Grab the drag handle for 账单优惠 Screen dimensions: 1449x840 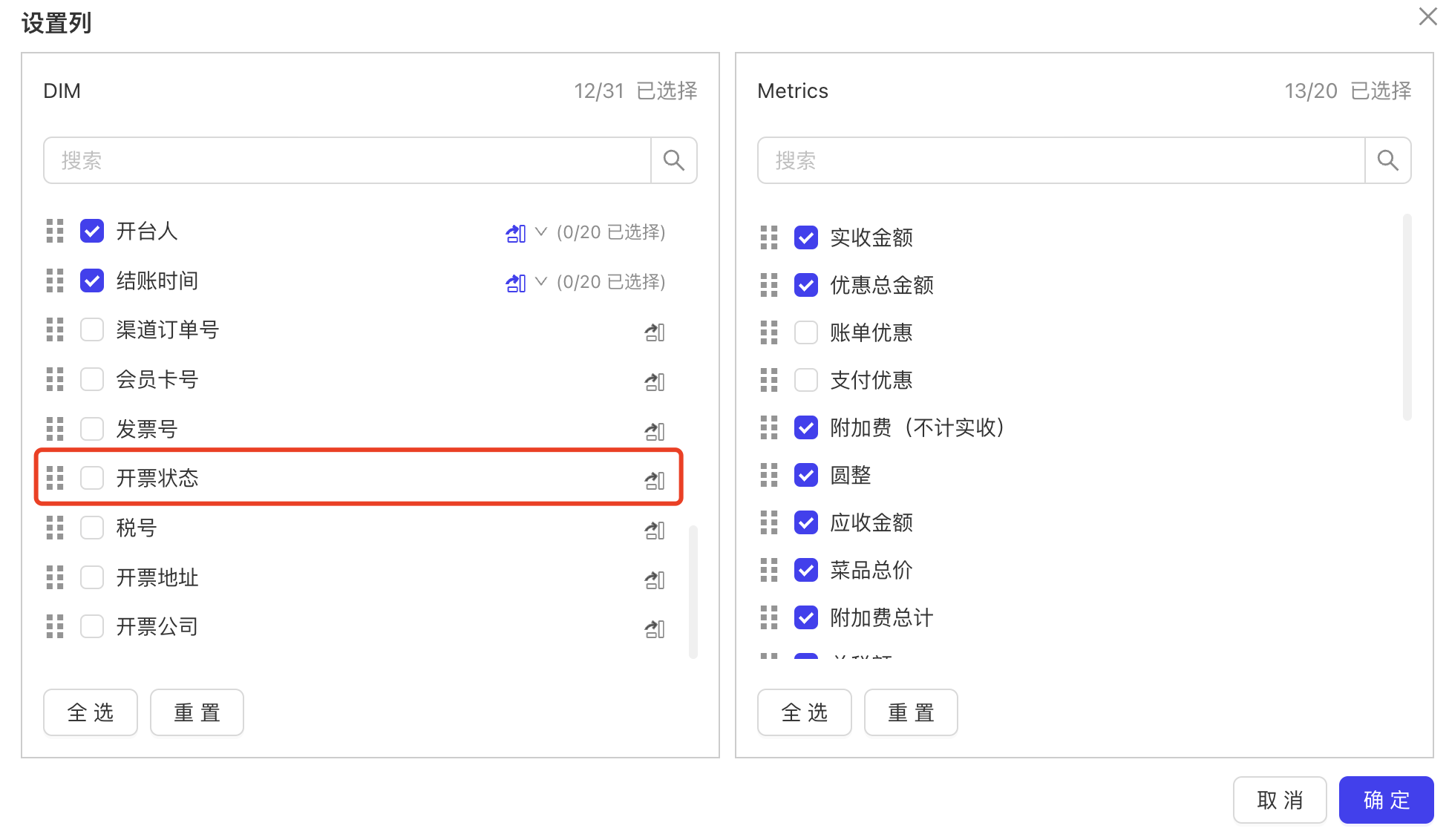tap(769, 332)
